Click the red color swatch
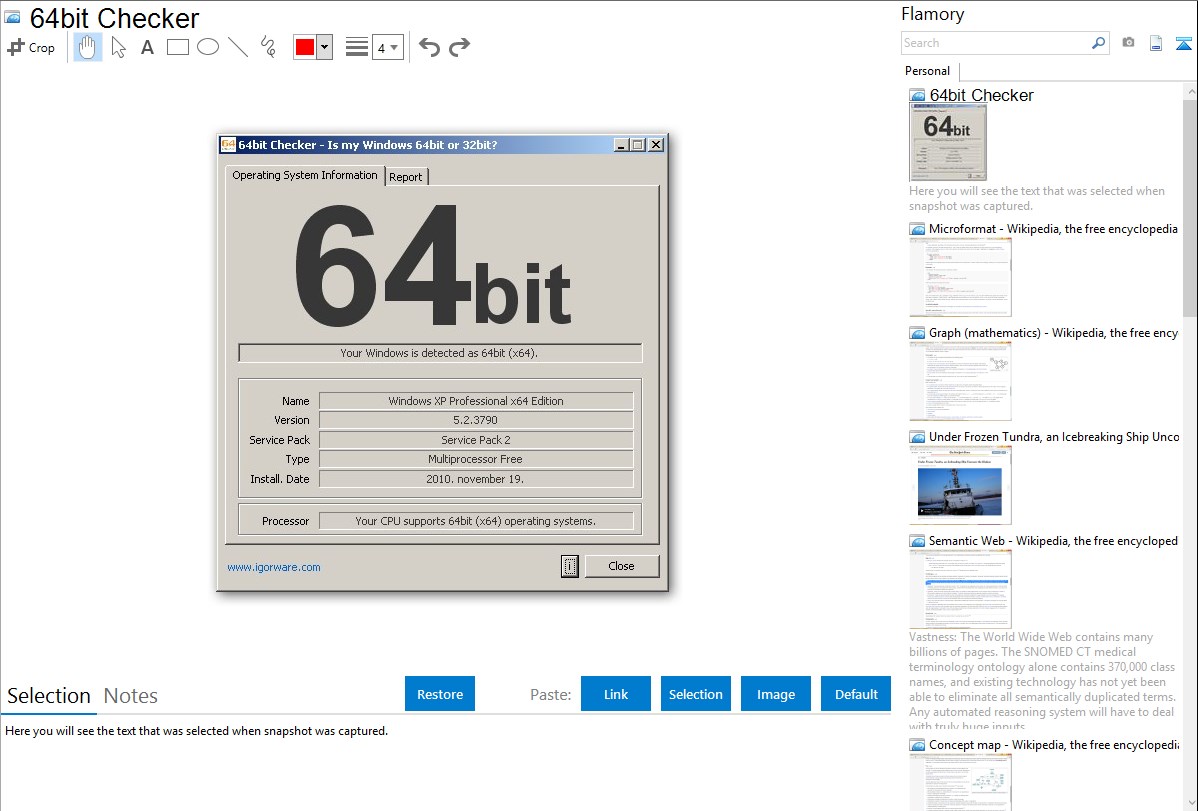Viewport: 1198px width, 811px height. point(305,47)
